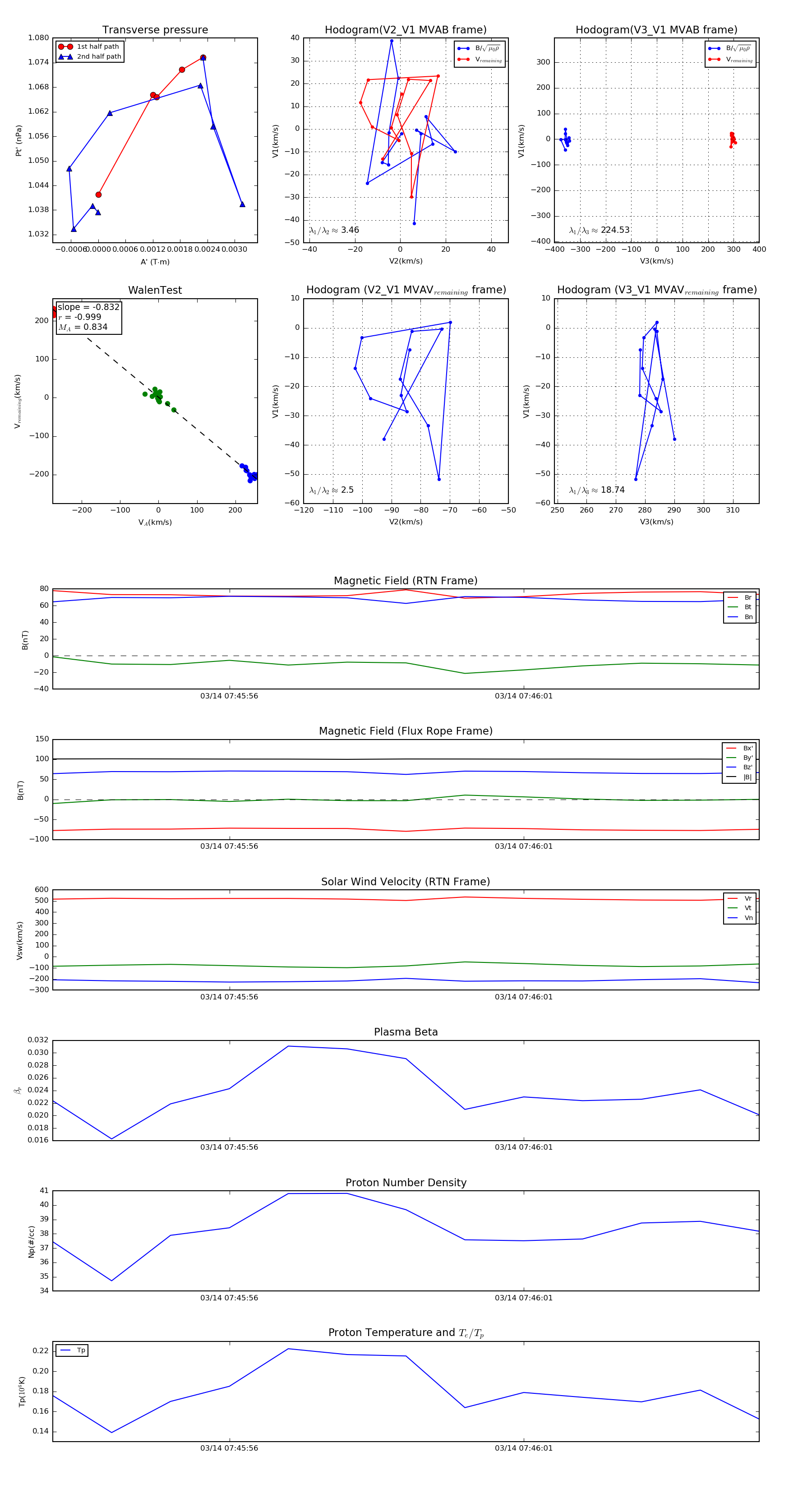Click the 'Plasma Beta' plot title
Screen dimensions: 812x1489
point(406,1032)
